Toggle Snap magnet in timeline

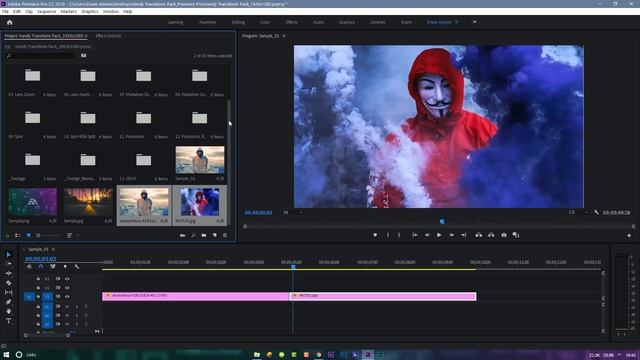41,267
